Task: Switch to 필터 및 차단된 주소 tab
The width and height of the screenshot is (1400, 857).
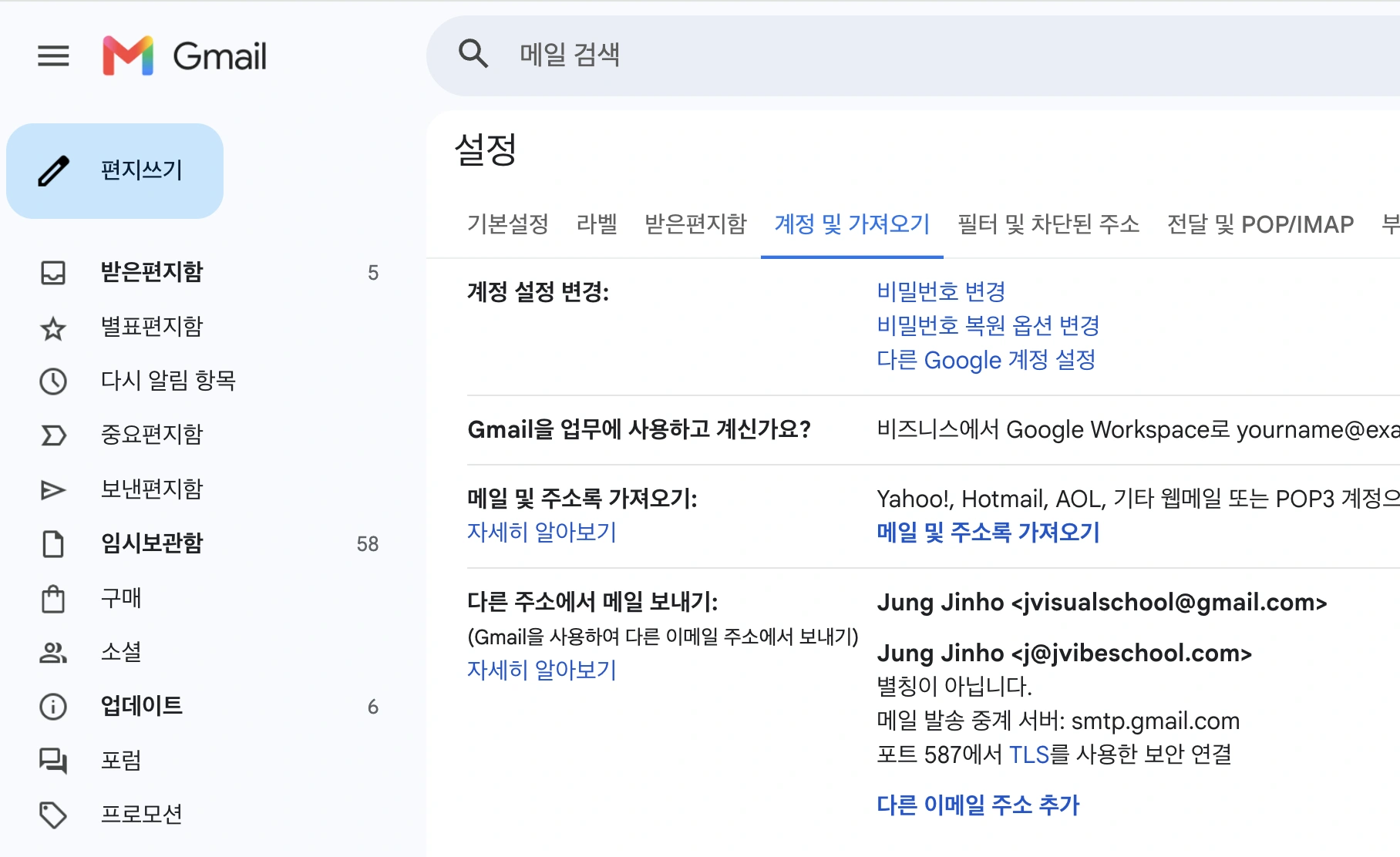Action: point(1048,224)
